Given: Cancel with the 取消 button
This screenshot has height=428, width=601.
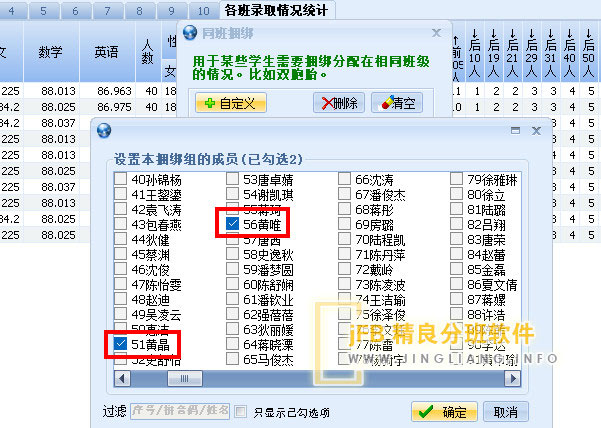Looking at the screenshot, I should (506, 412).
